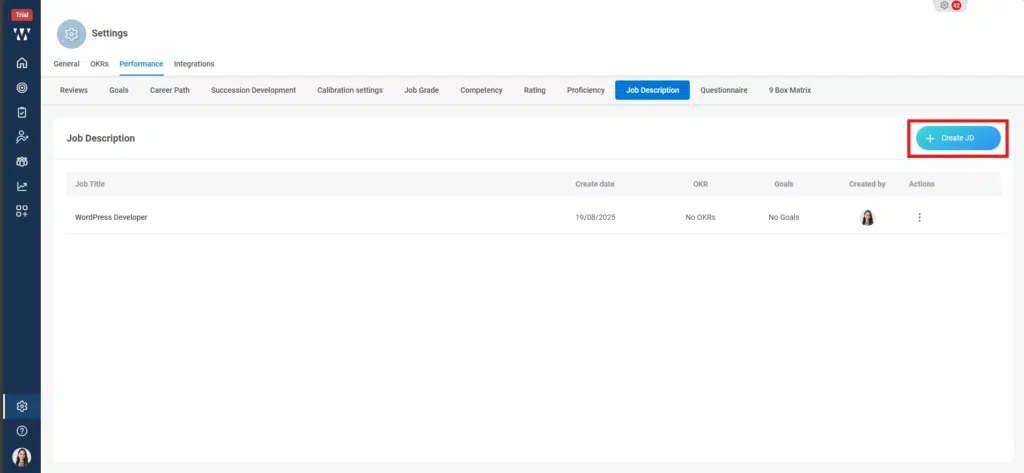This screenshot has width=1024, height=473.
Task: Click the Created by column header
Action: tap(867, 184)
